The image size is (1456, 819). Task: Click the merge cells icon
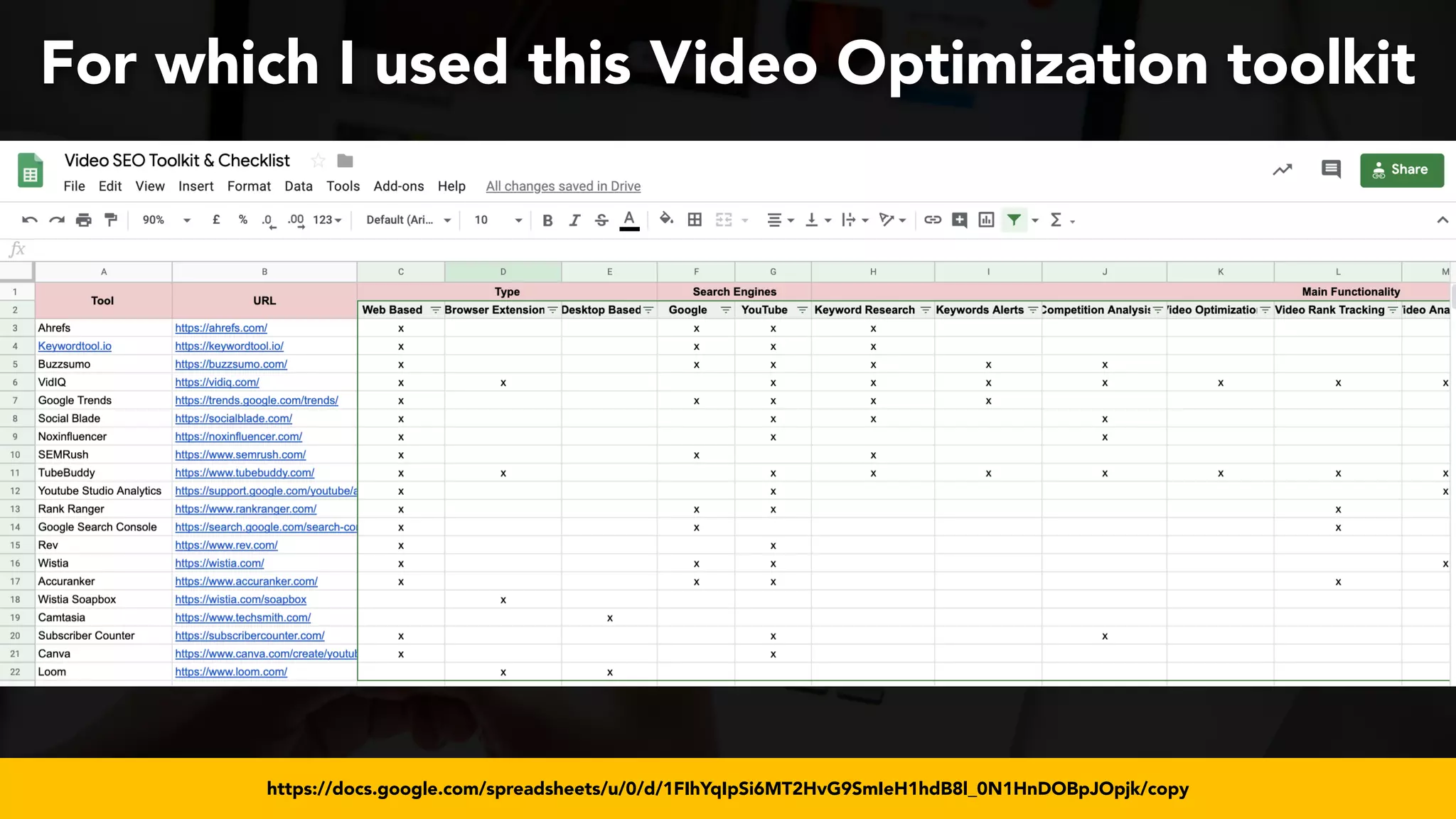(x=724, y=220)
